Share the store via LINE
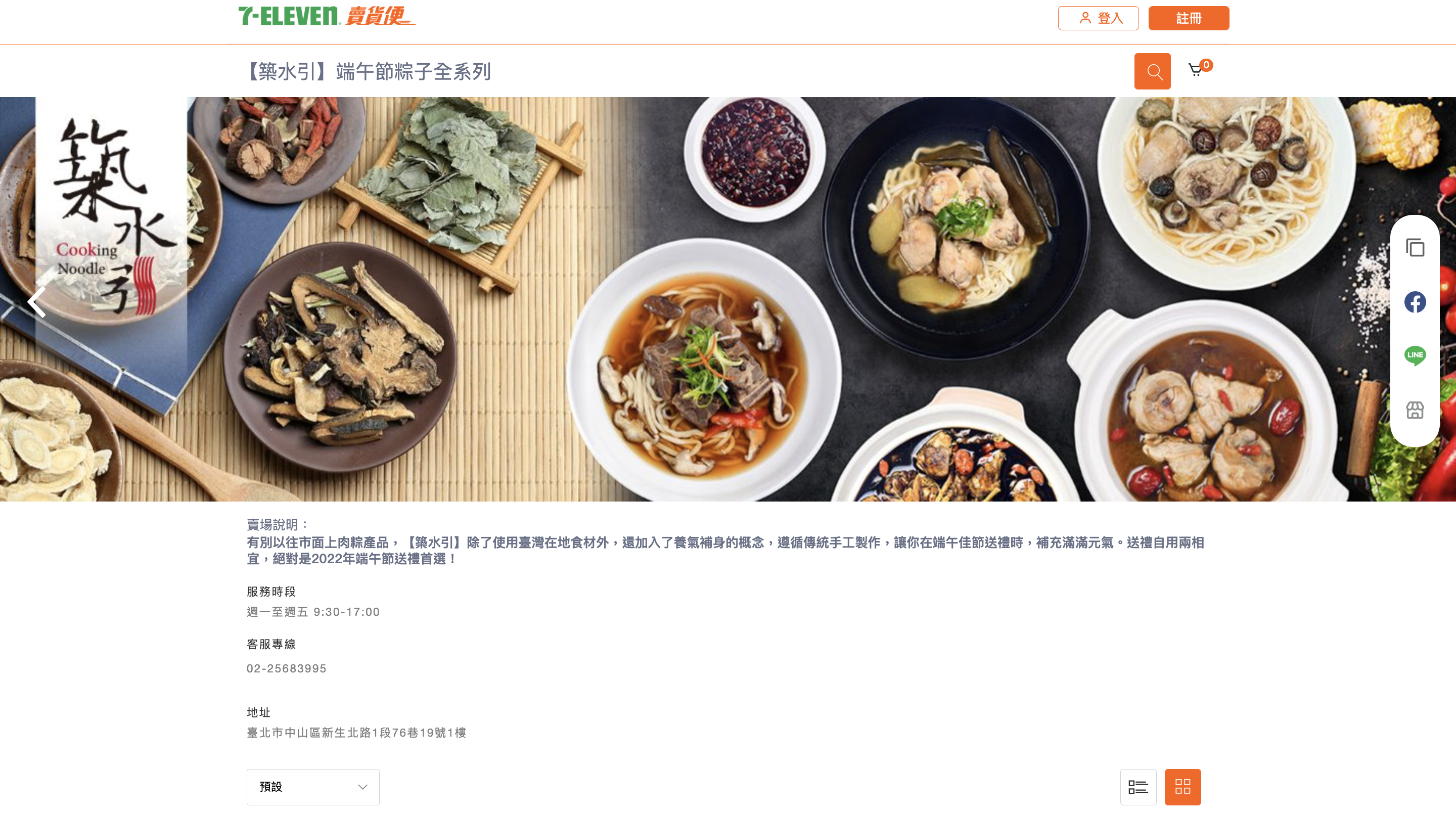 click(x=1415, y=355)
